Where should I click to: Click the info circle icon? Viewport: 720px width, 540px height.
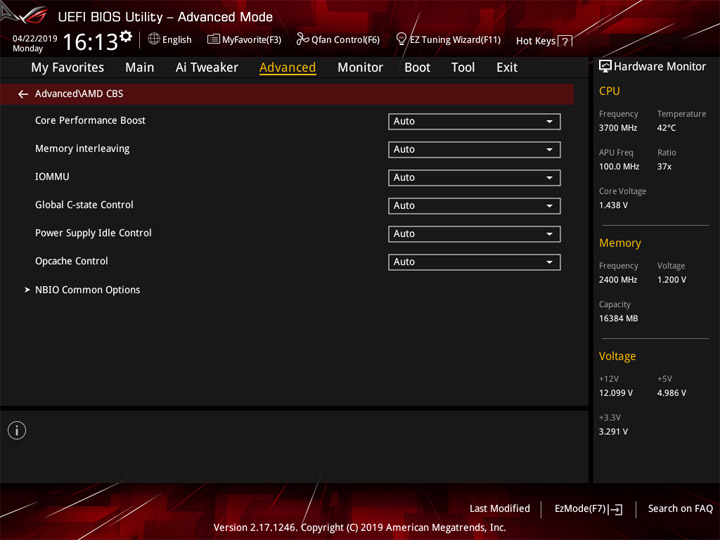pos(17,430)
